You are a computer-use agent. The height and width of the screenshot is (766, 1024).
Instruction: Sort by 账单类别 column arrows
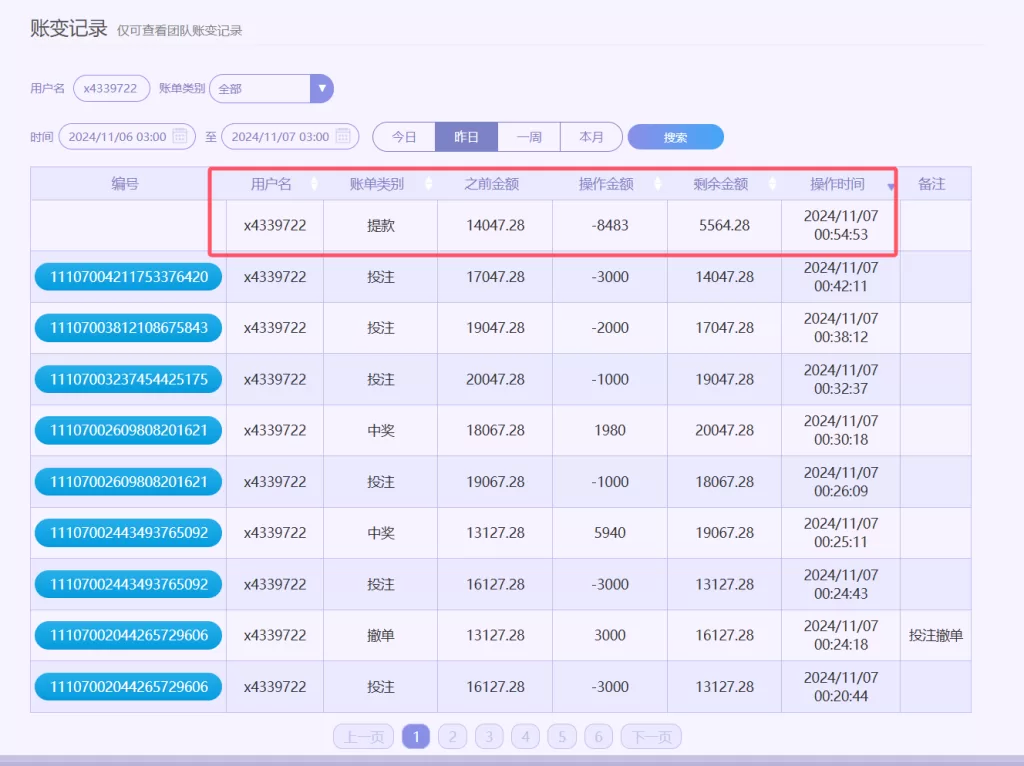(428, 184)
